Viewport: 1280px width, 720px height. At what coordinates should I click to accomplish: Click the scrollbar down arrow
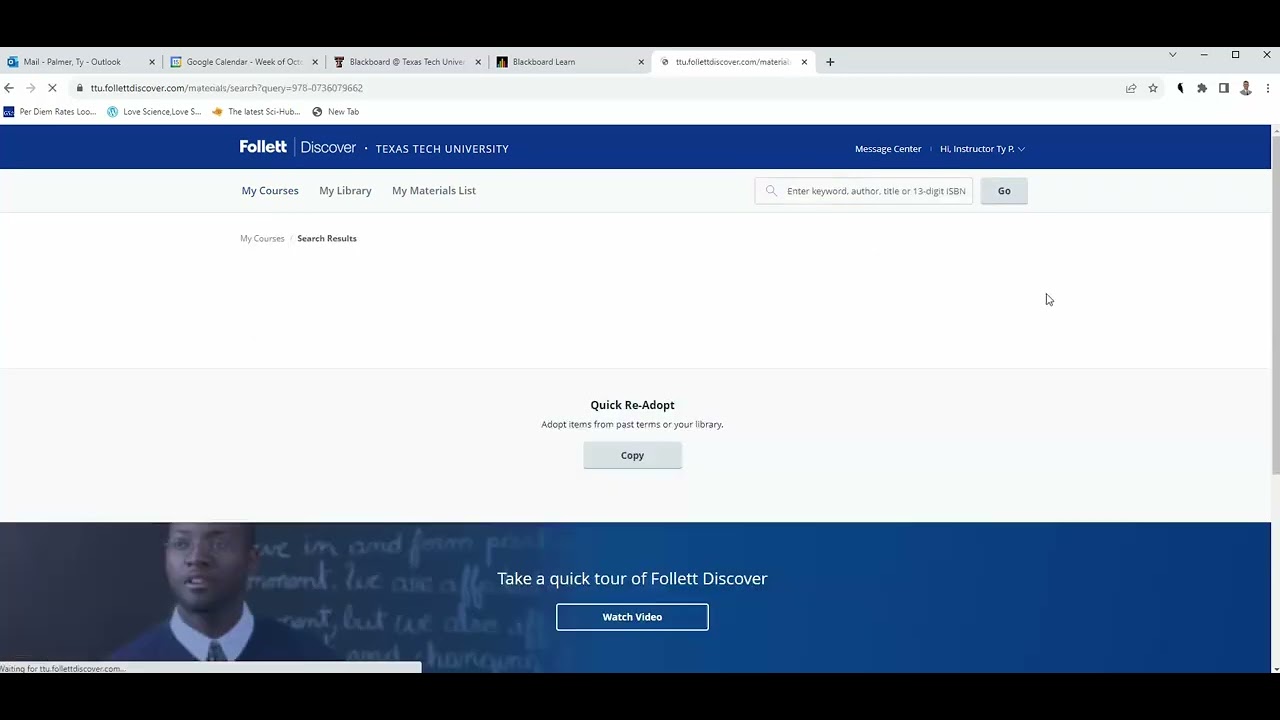tap(1275, 668)
